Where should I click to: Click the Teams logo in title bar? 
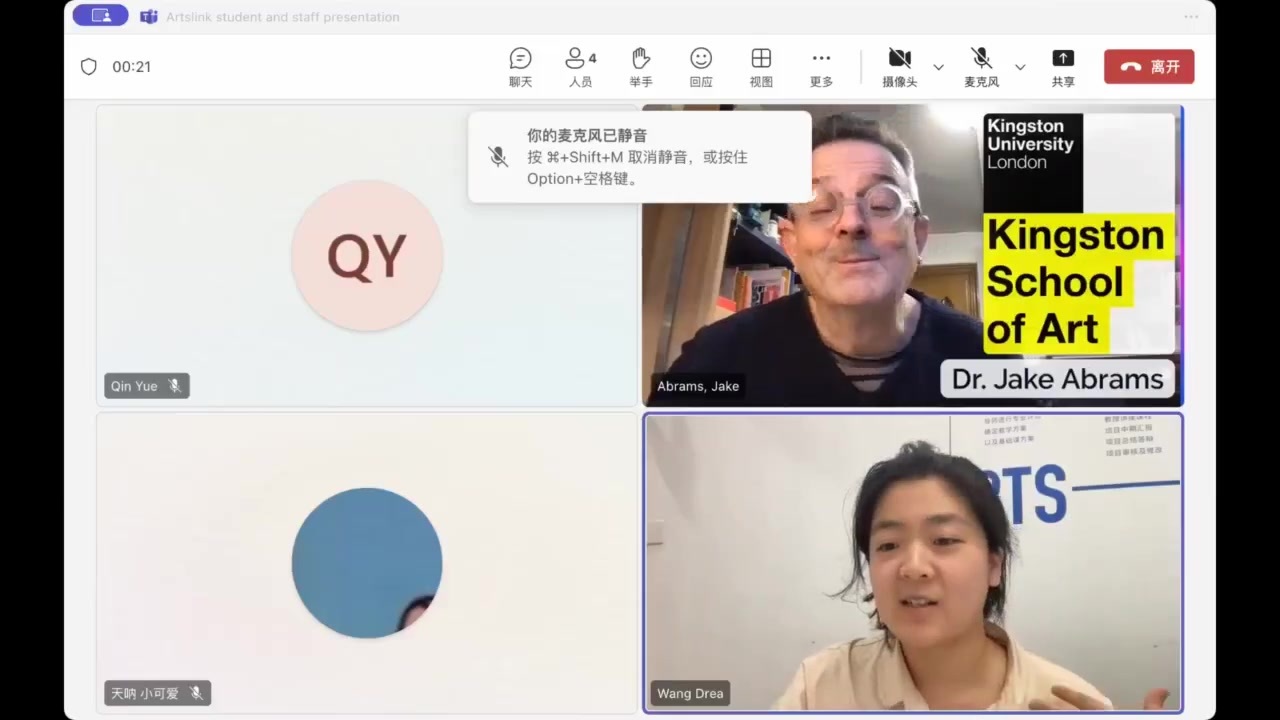[148, 16]
